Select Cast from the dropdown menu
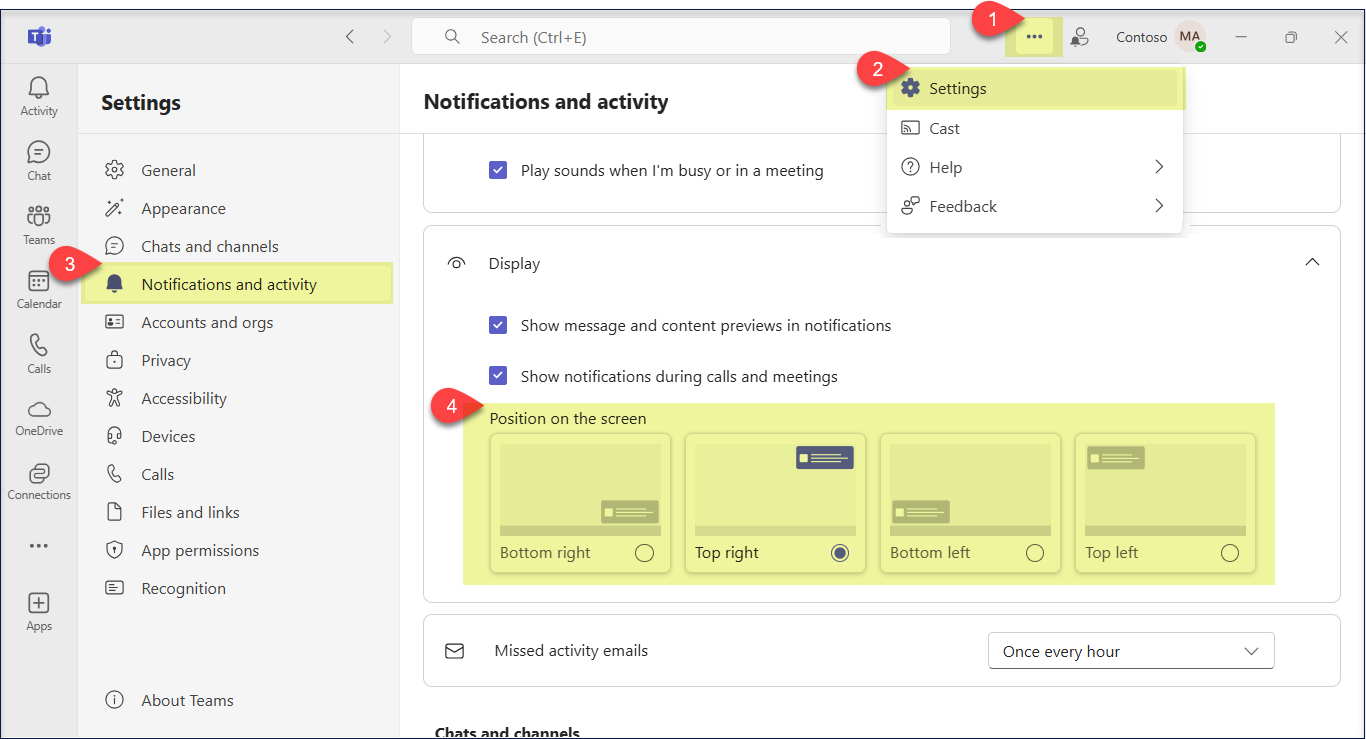Image resolution: width=1366 pixels, height=739 pixels. (x=944, y=128)
